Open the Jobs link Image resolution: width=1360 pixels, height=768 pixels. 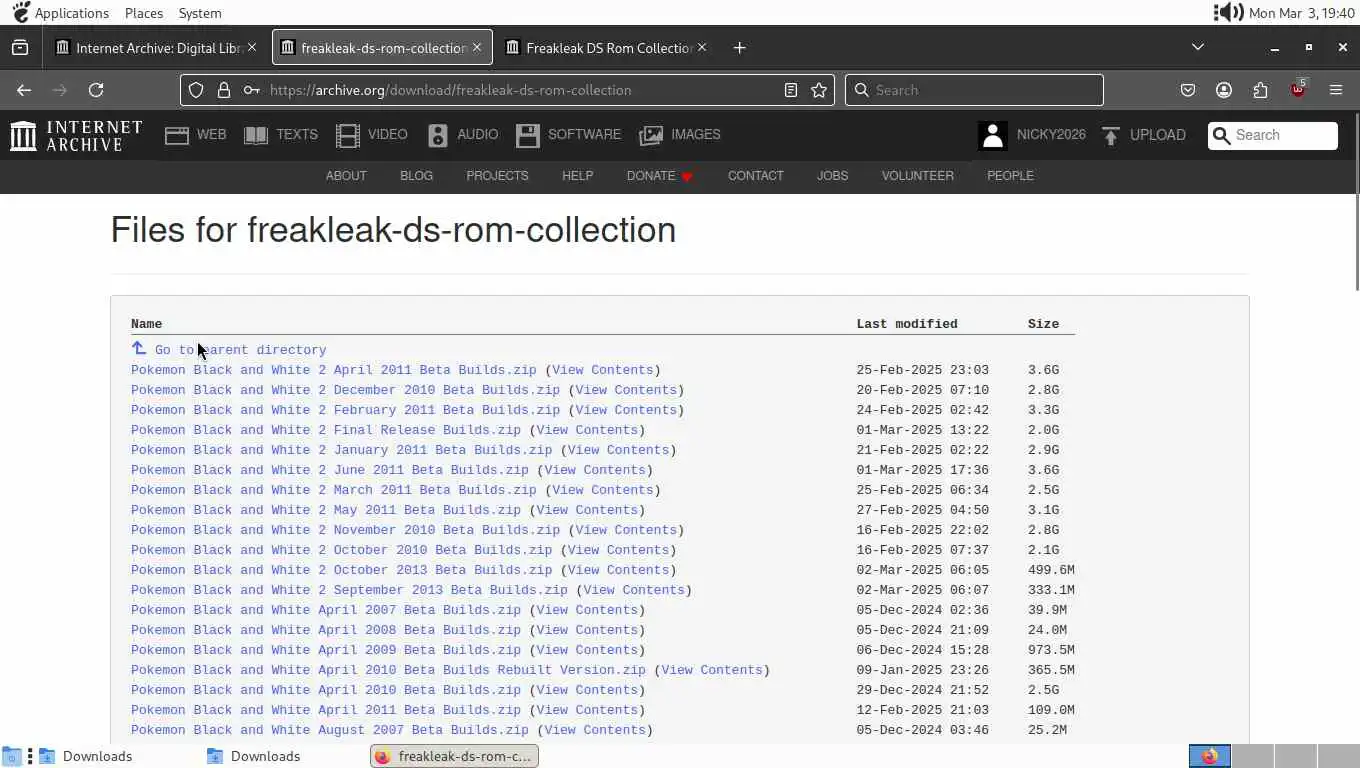click(x=832, y=176)
